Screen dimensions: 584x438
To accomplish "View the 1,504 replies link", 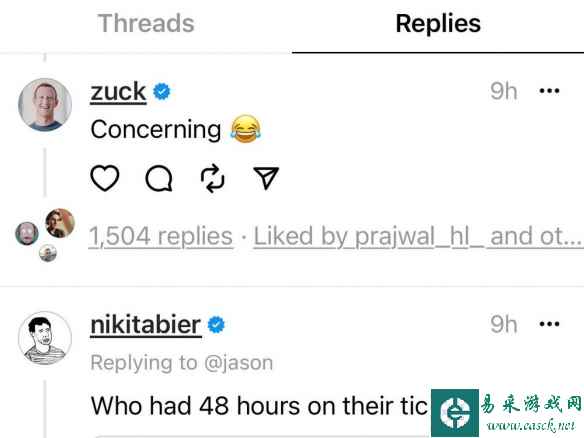I will [x=161, y=237].
